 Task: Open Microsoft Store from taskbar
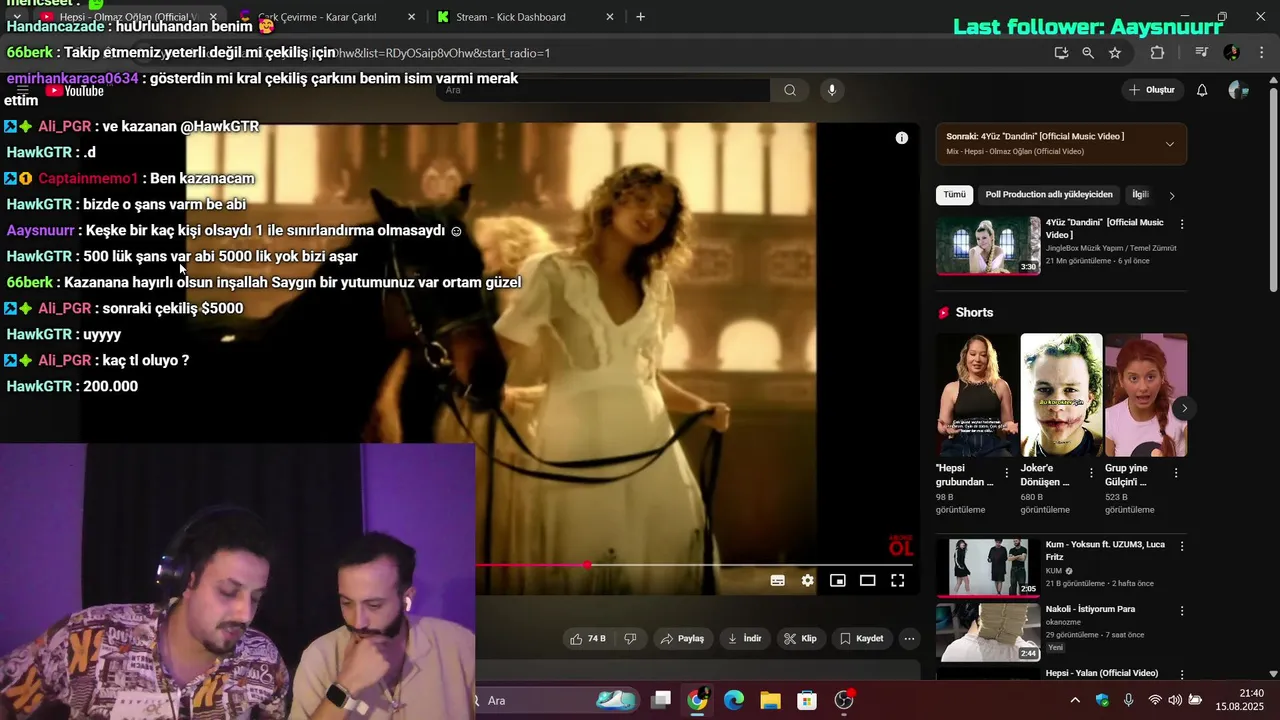pos(807,700)
